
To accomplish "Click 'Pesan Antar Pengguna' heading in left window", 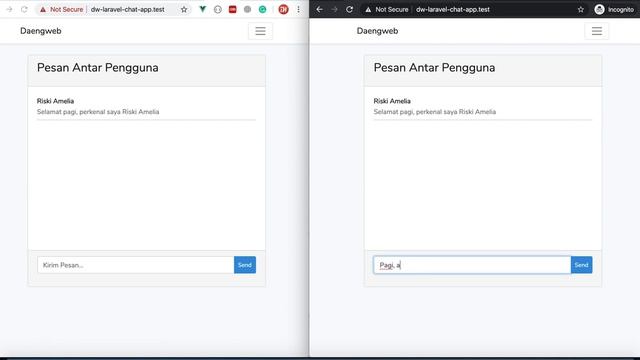I will 98,68.
